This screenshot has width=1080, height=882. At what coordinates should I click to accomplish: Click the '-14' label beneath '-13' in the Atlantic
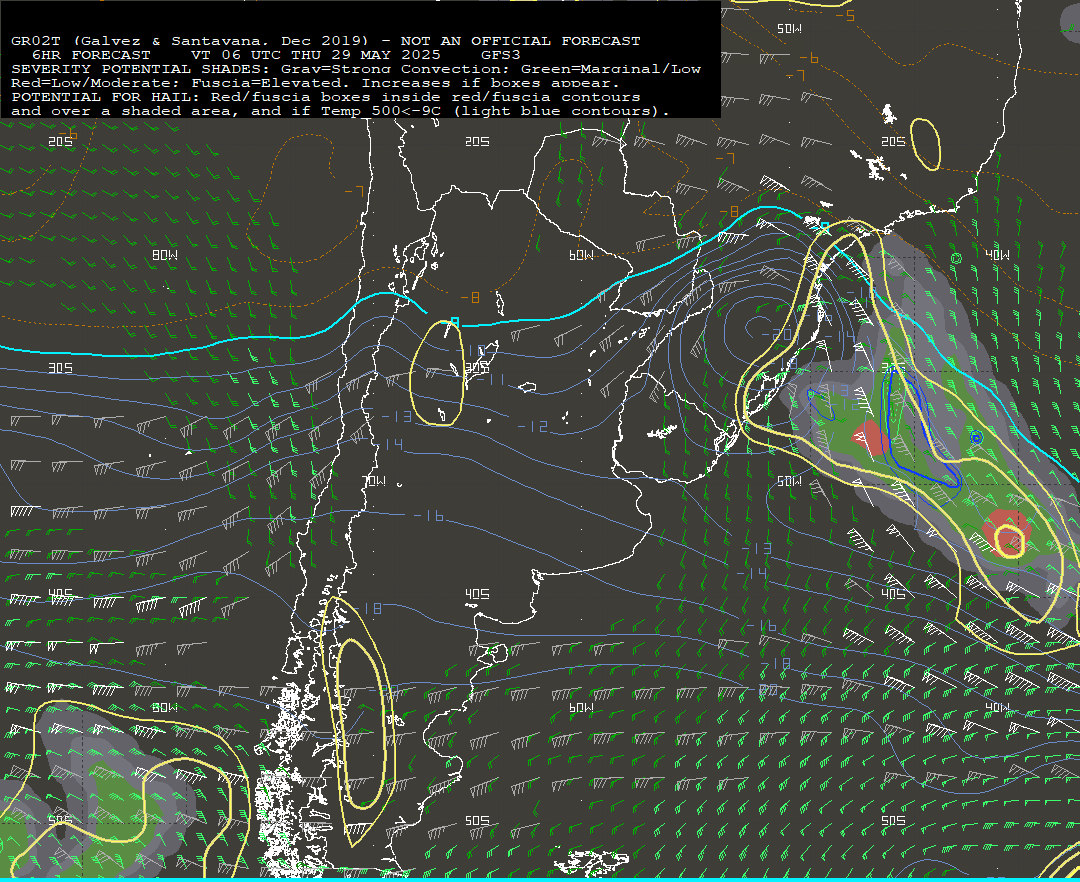(752, 573)
